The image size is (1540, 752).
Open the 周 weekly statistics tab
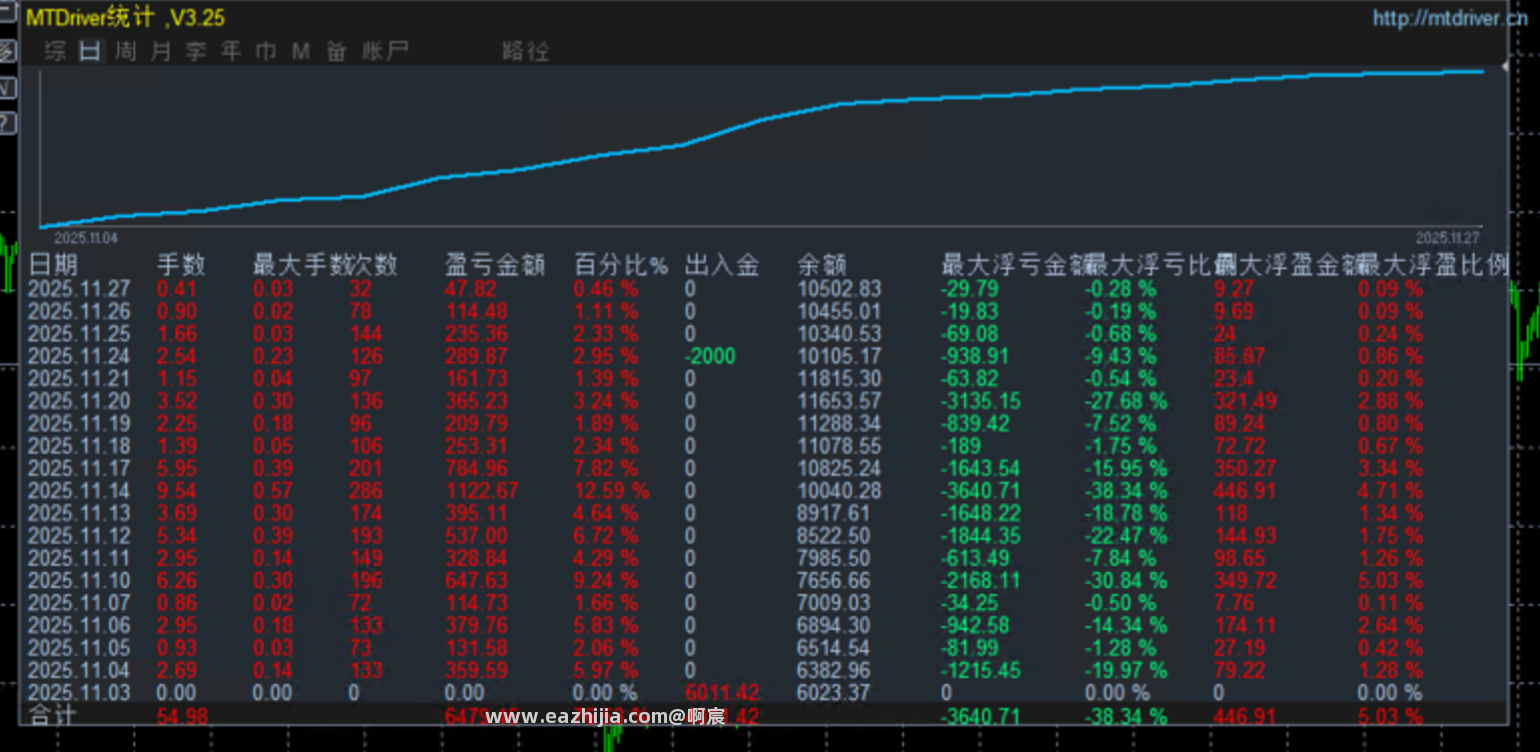[x=125, y=51]
